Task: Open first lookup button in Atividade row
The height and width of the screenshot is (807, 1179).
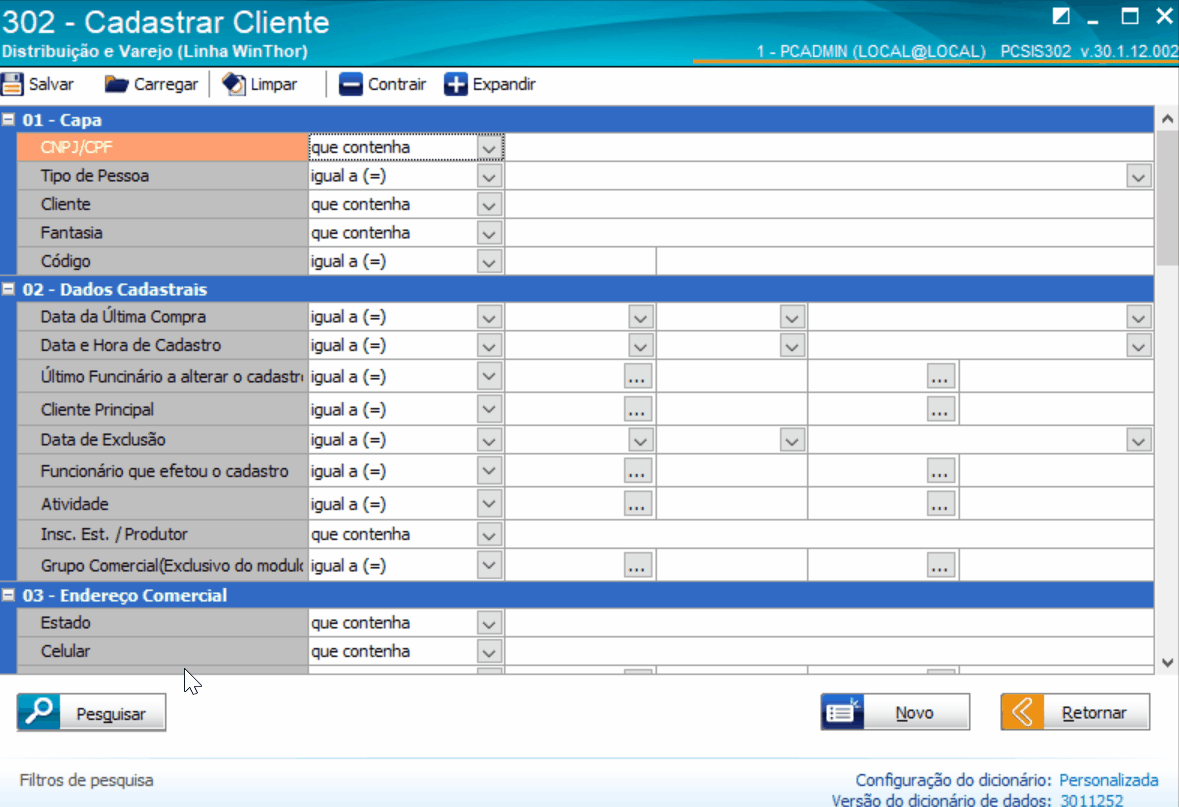Action: [x=637, y=505]
